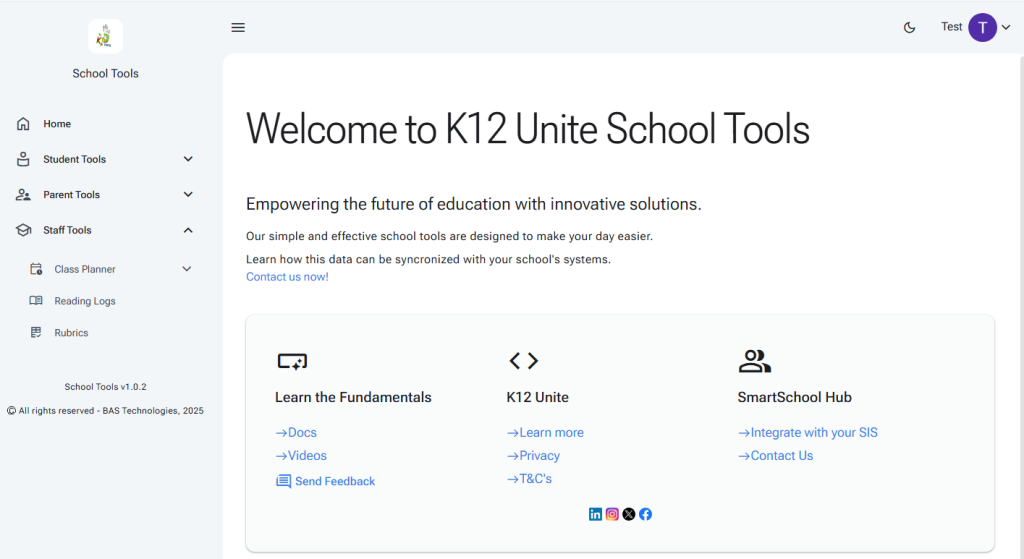Toggle the sidebar with hamburger menu icon
Screen dimensions: 1024x559
tap(238, 28)
